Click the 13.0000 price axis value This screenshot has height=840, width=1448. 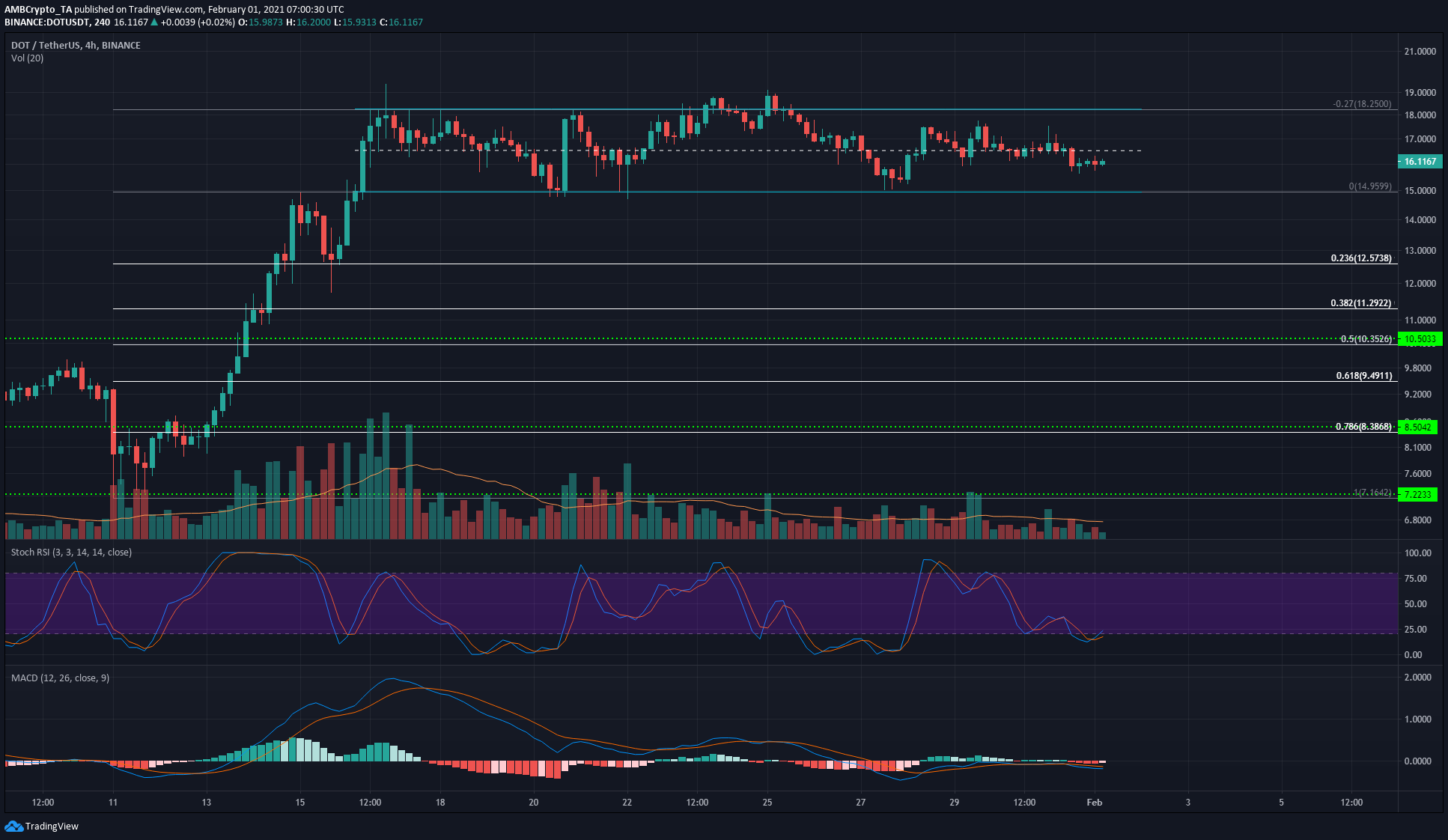pos(1420,251)
